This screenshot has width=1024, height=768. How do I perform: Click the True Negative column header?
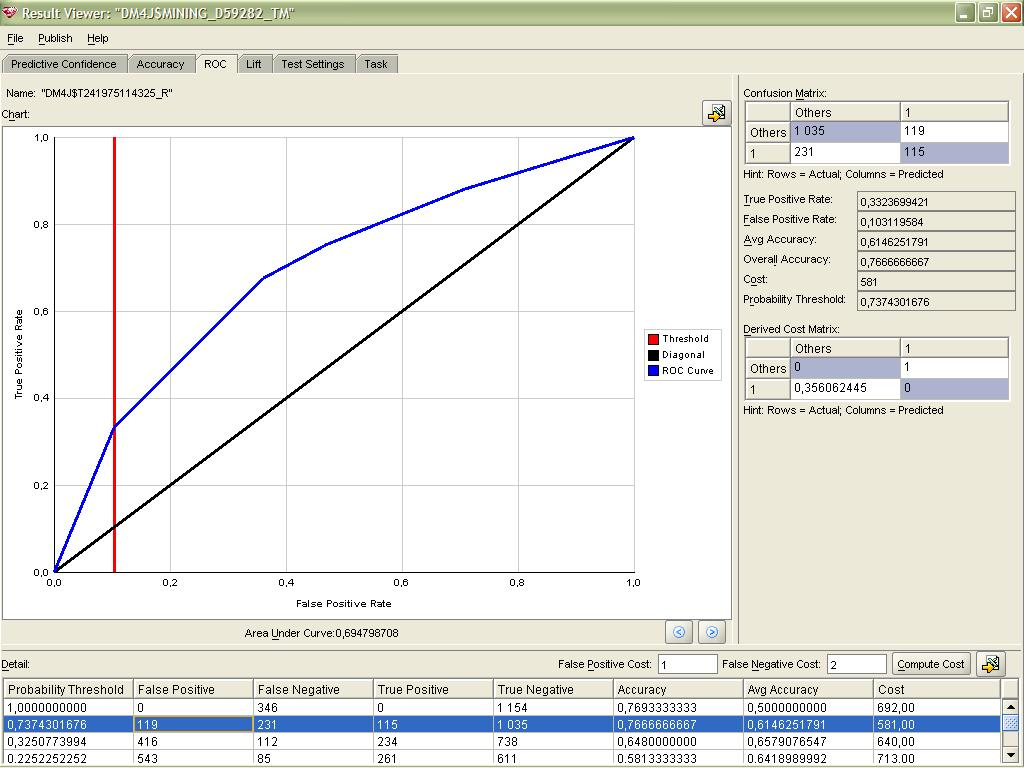click(553, 689)
